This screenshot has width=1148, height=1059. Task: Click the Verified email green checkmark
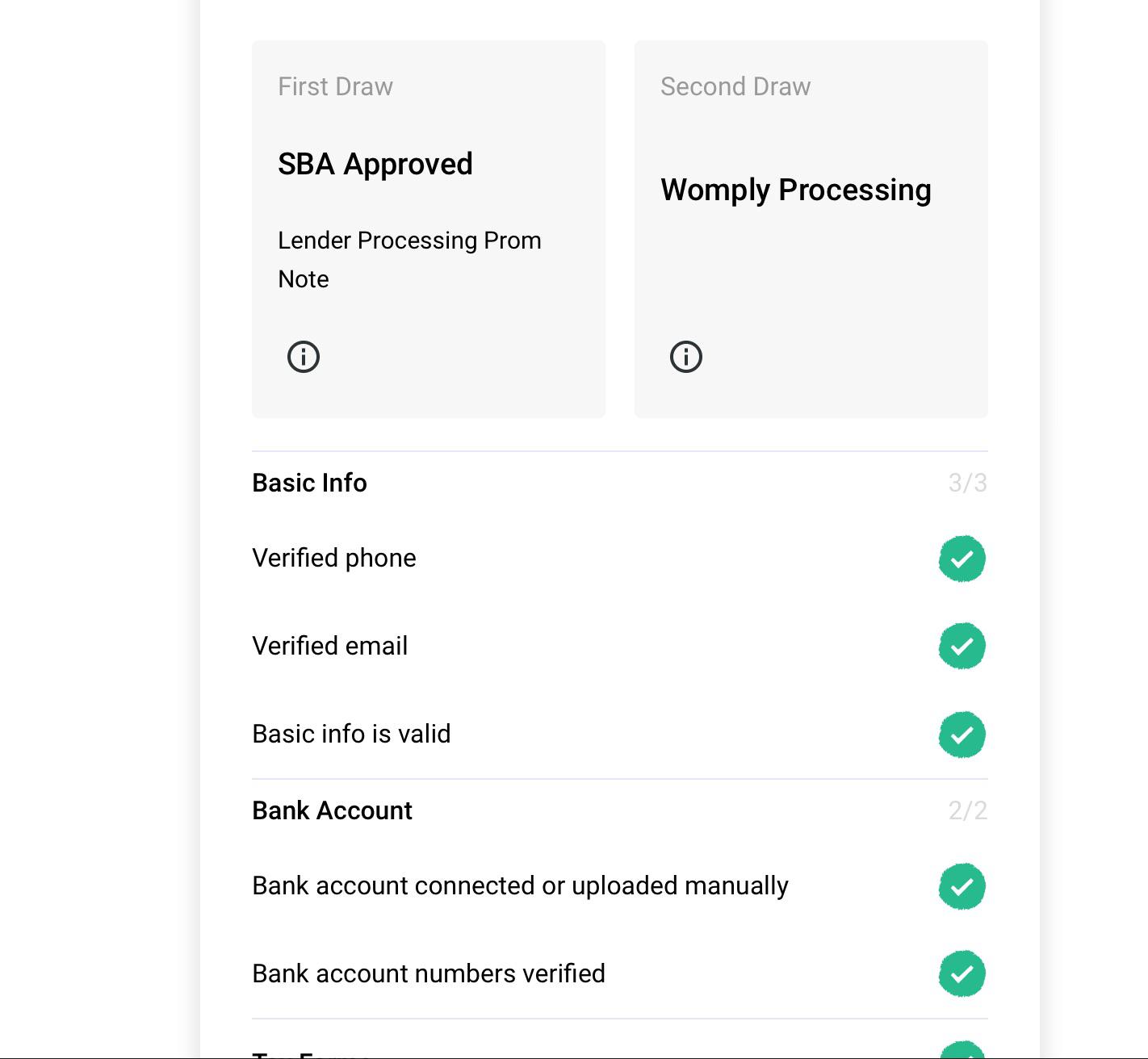[962, 646]
